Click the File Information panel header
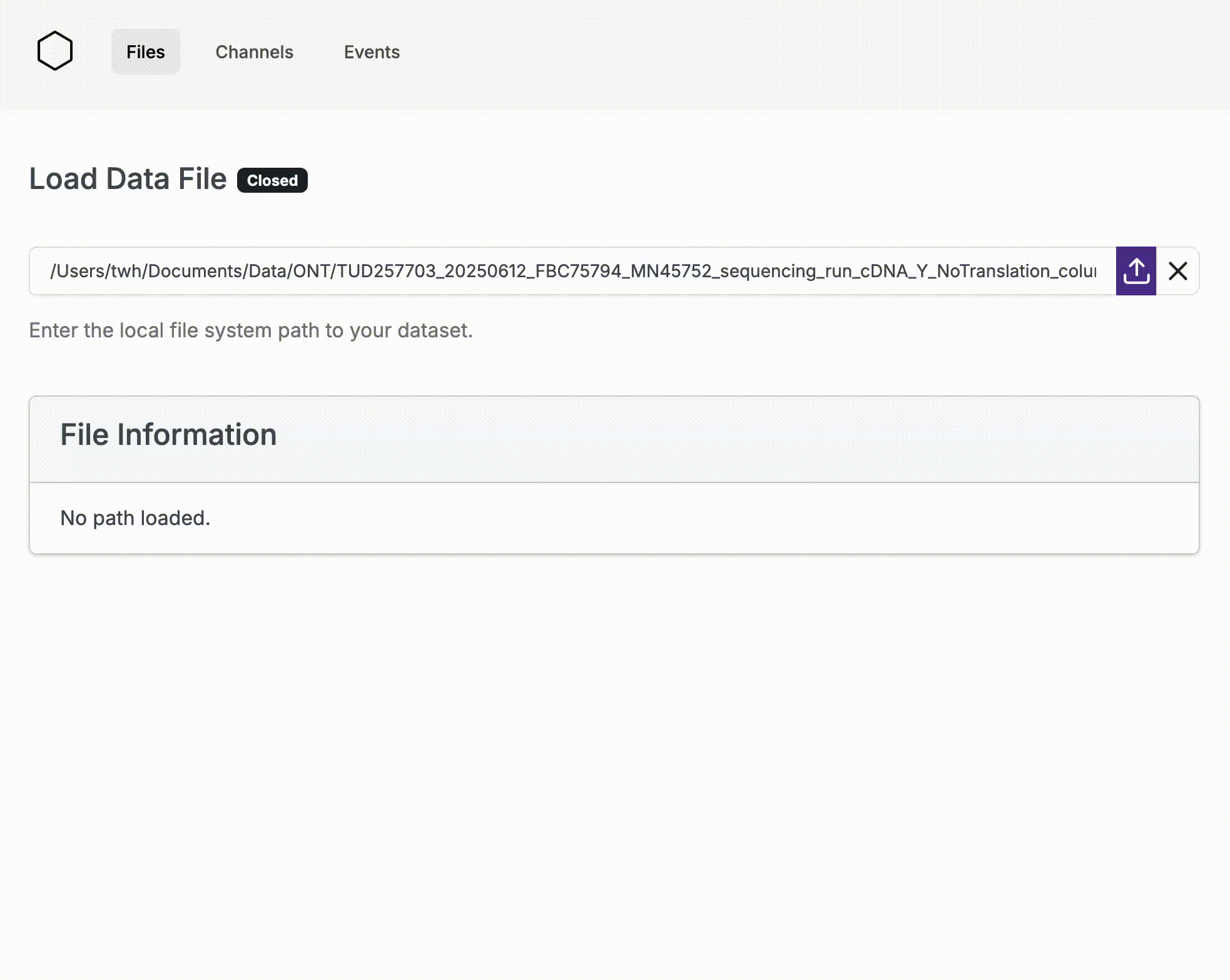The height and width of the screenshot is (980, 1230). pyautogui.click(x=168, y=434)
